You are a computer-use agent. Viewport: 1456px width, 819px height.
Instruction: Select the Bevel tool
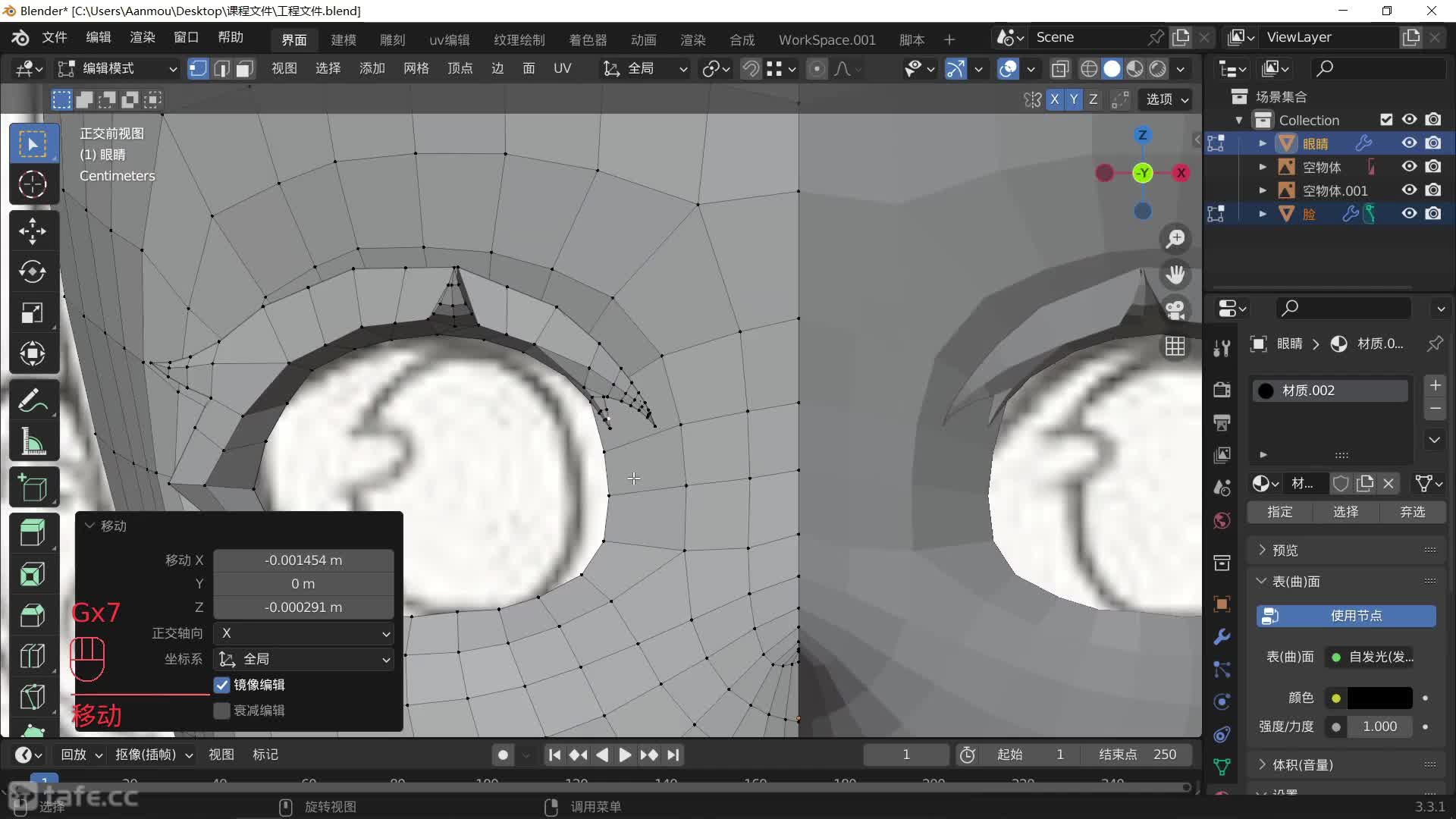pos(33,616)
